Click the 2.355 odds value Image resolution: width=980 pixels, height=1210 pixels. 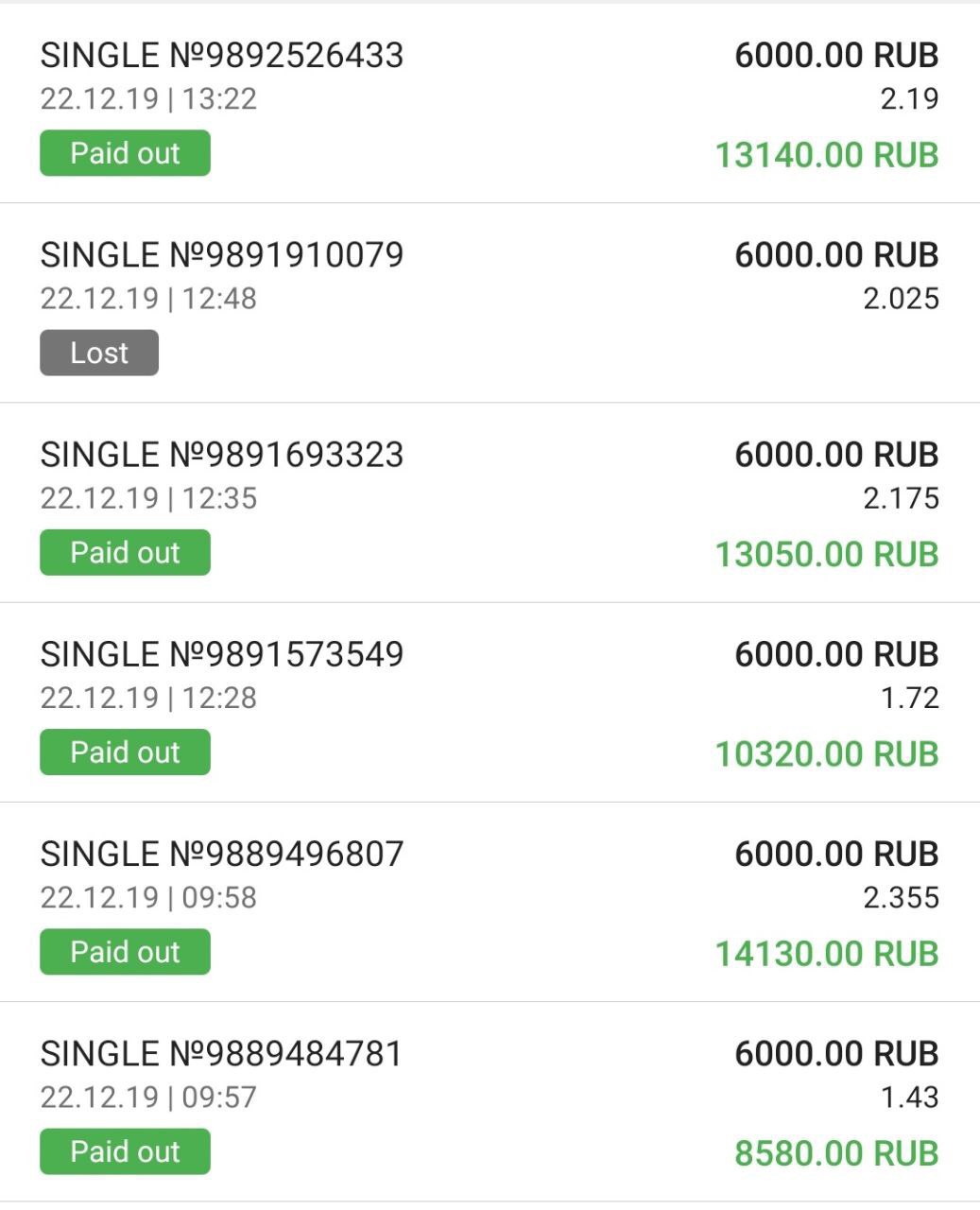click(x=901, y=897)
